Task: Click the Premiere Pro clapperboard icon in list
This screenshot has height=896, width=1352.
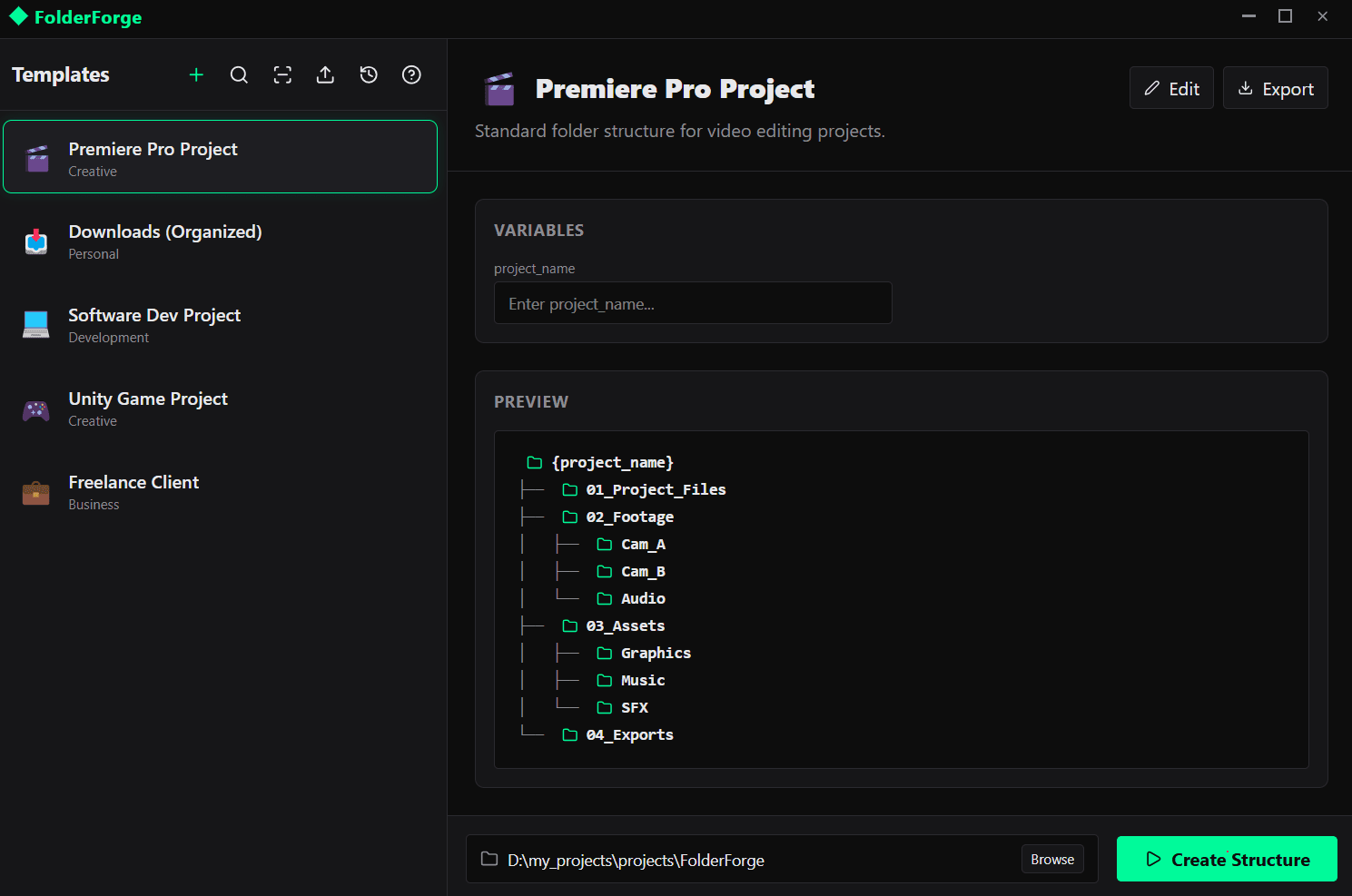Action: (x=36, y=159)
